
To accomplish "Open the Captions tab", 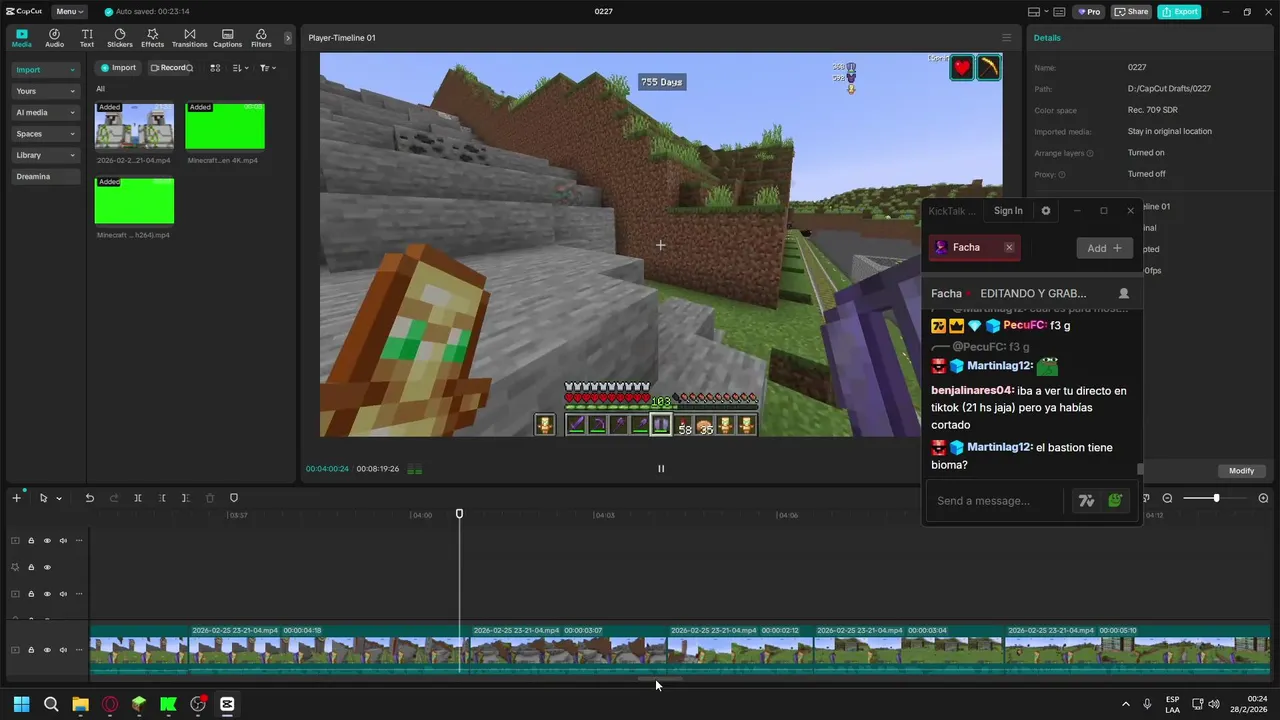I will (x=227, y=38).
